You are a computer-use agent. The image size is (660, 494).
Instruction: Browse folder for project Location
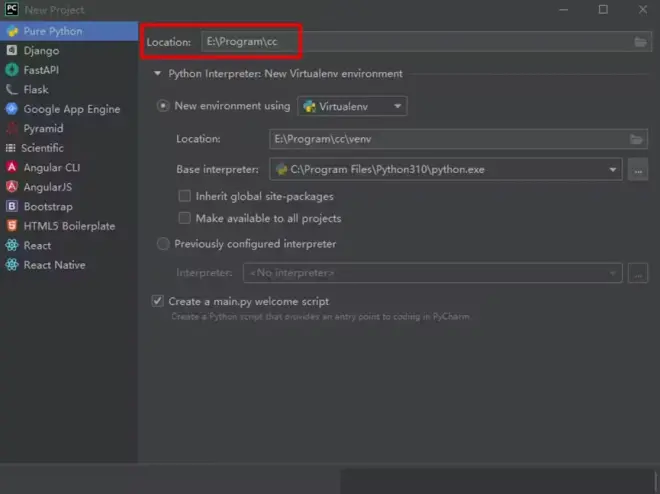pos(640,42)
